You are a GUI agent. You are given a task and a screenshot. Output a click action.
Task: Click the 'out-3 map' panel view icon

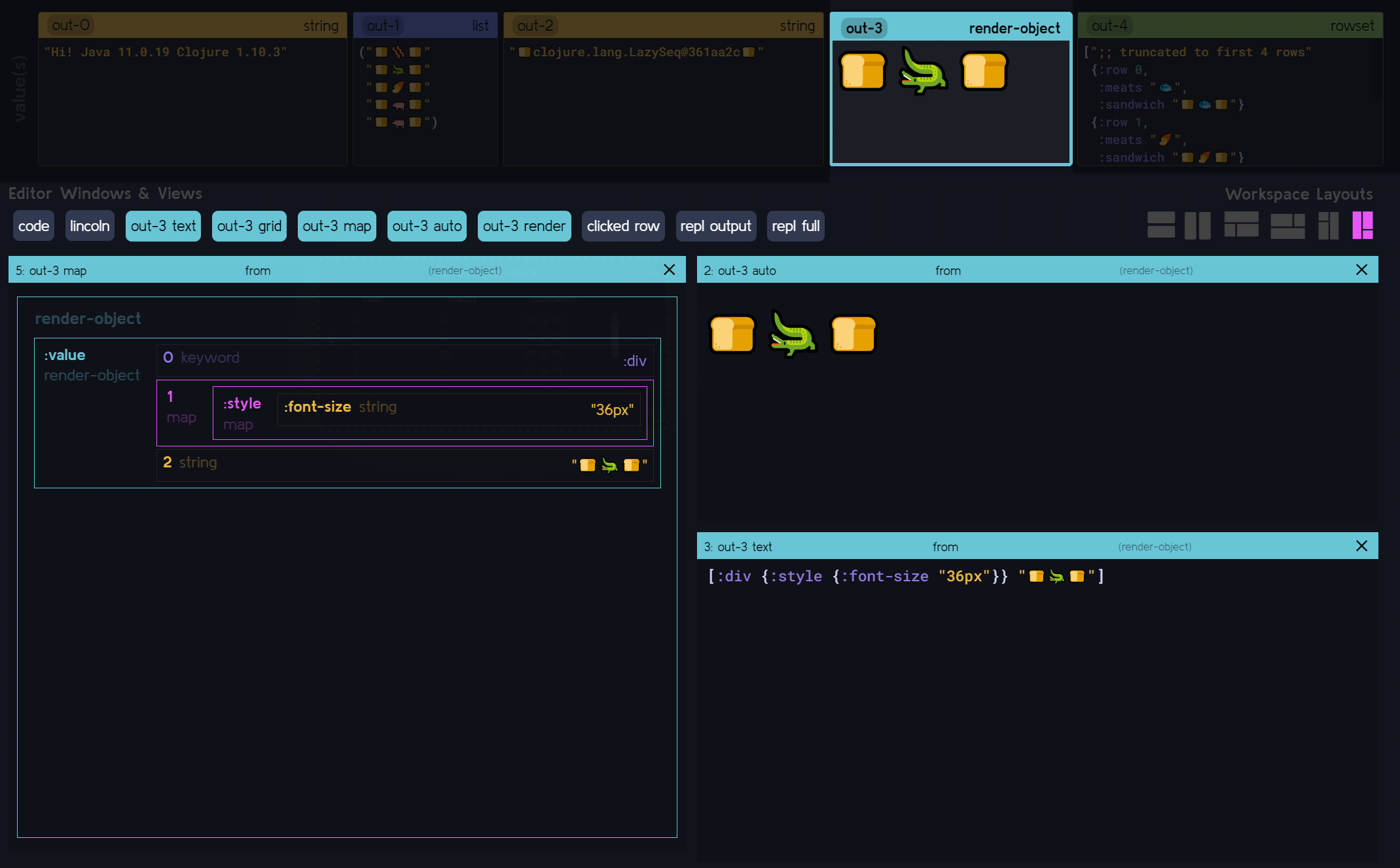[337, 225]
